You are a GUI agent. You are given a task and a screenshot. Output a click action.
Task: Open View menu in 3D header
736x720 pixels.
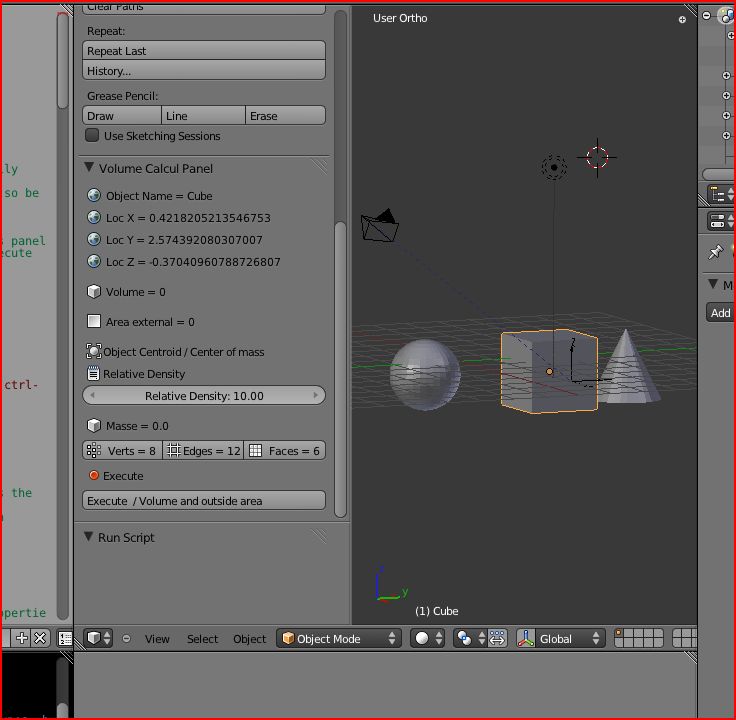coord(157,639)
